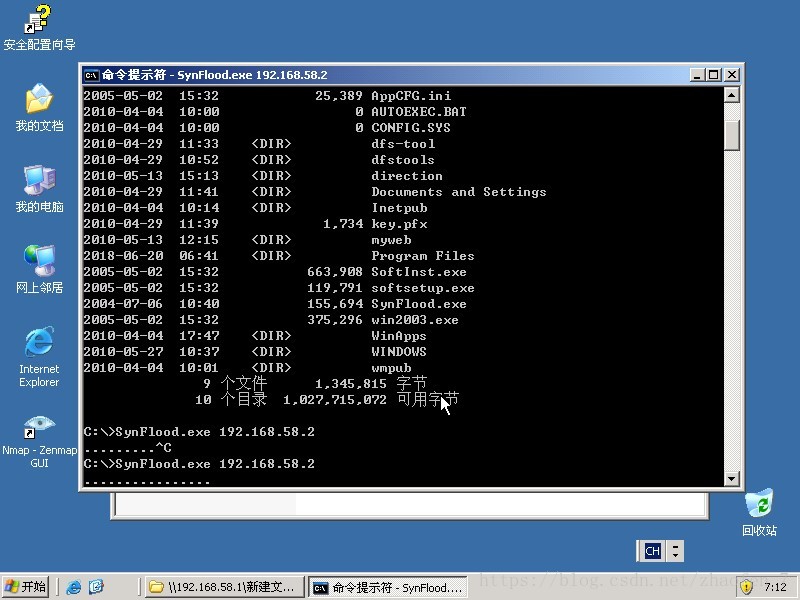Click the WINDOWS directory line

[x=255, y=352]
